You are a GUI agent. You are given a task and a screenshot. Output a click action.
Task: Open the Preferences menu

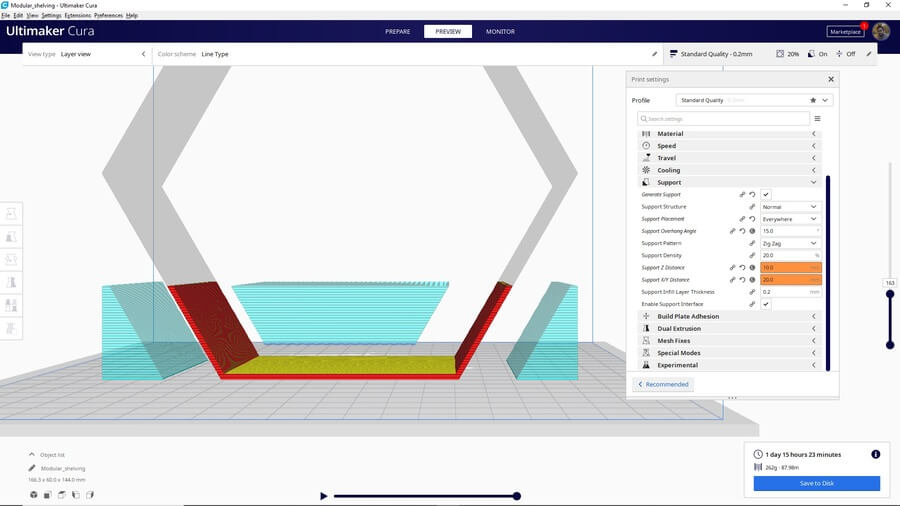tap(108, 15)
